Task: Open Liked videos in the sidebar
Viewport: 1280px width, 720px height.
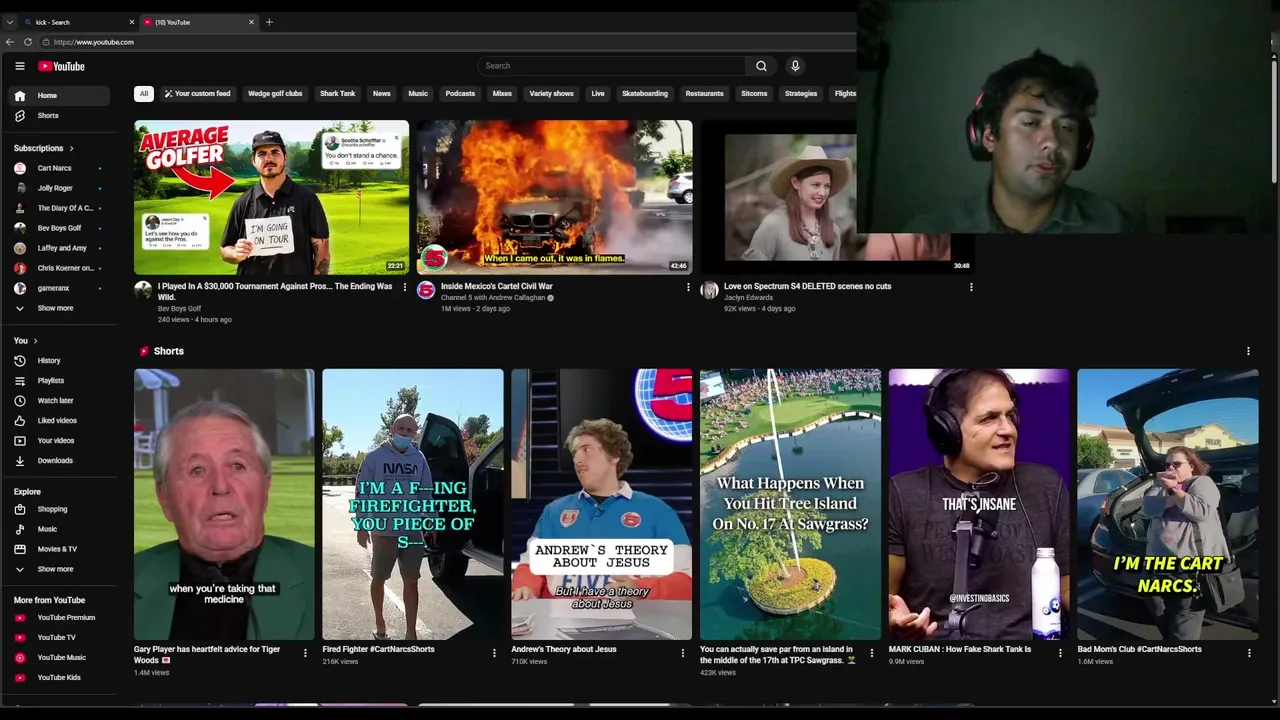Action: [59, 420]
